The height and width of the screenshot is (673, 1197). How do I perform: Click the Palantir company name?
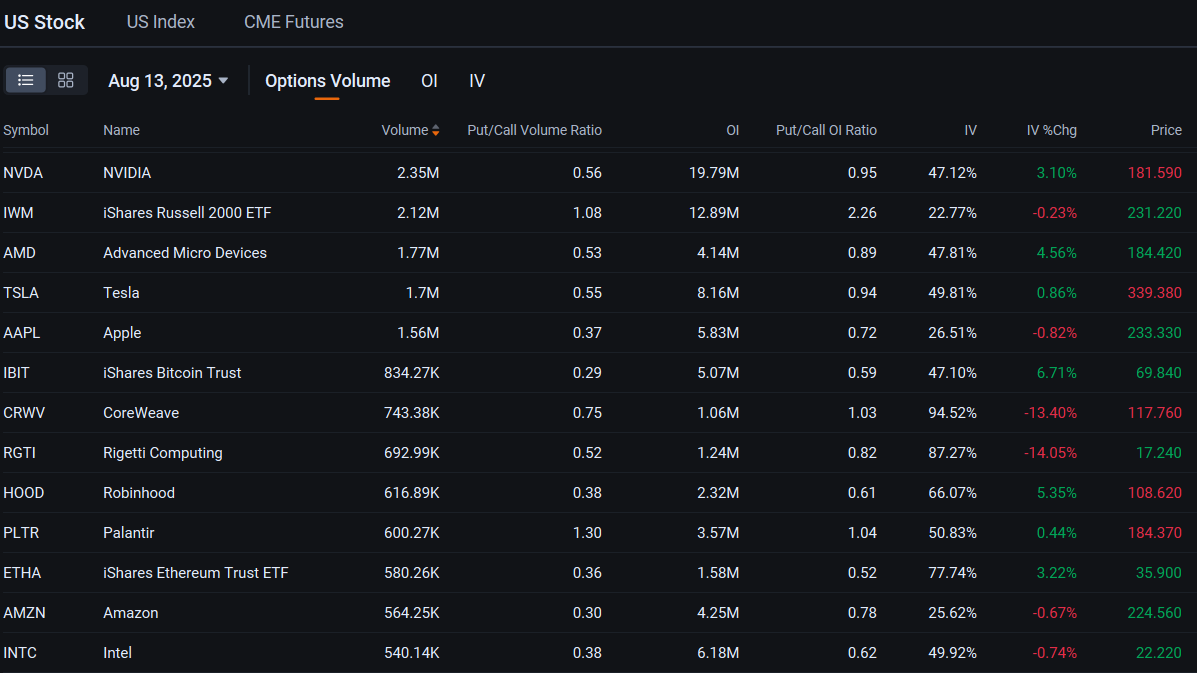[128, 533]
